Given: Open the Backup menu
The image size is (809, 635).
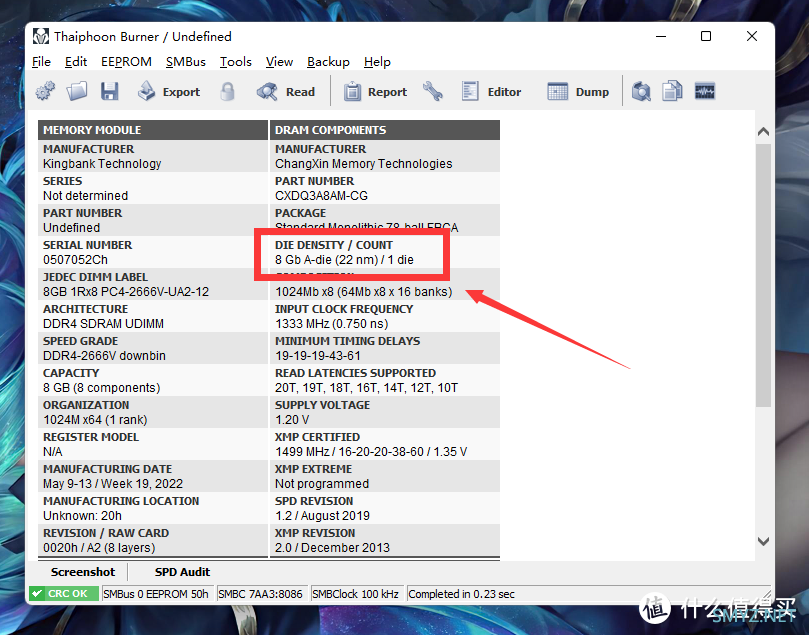Looking at the screenshot, I should (328, 62).
